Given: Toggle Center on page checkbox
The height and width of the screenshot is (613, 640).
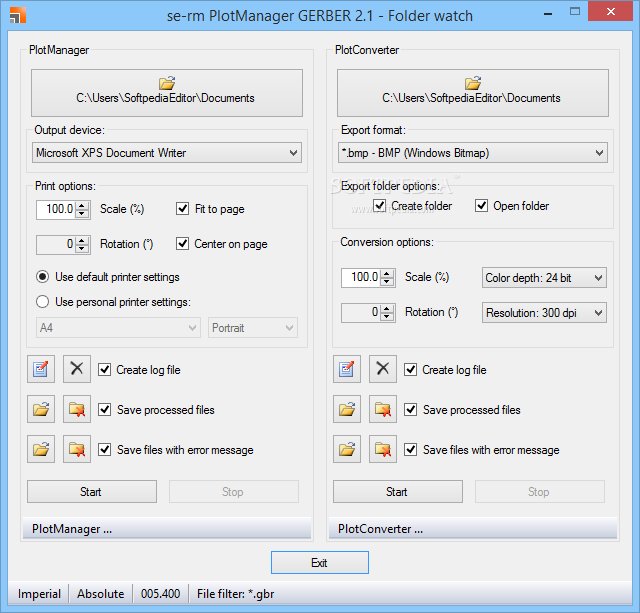Looking at the screenshot, I should point(182,244).
